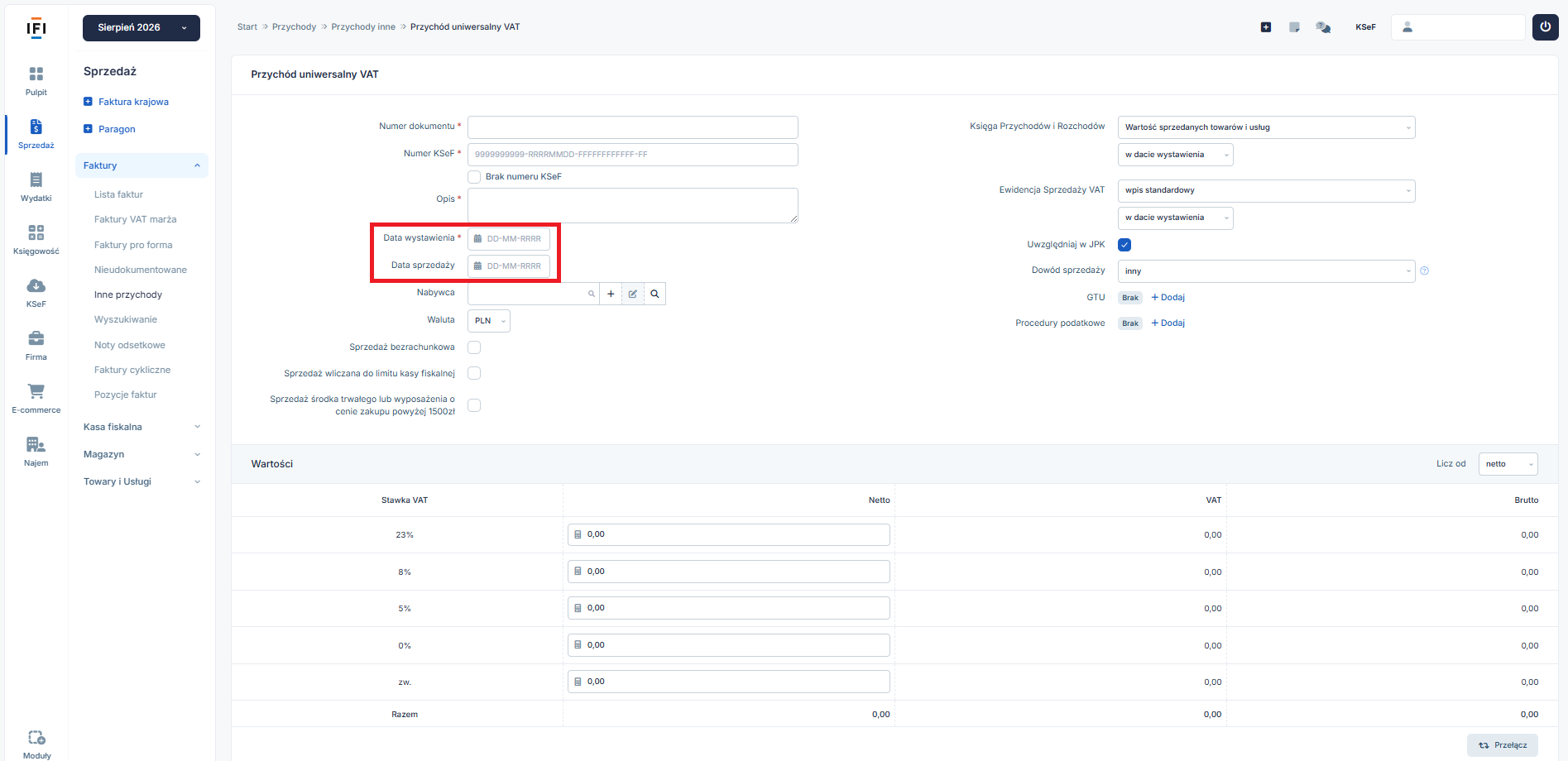Click the power logout icon
Viewport: 1568px width, 761px height.
click(1545, 26)
